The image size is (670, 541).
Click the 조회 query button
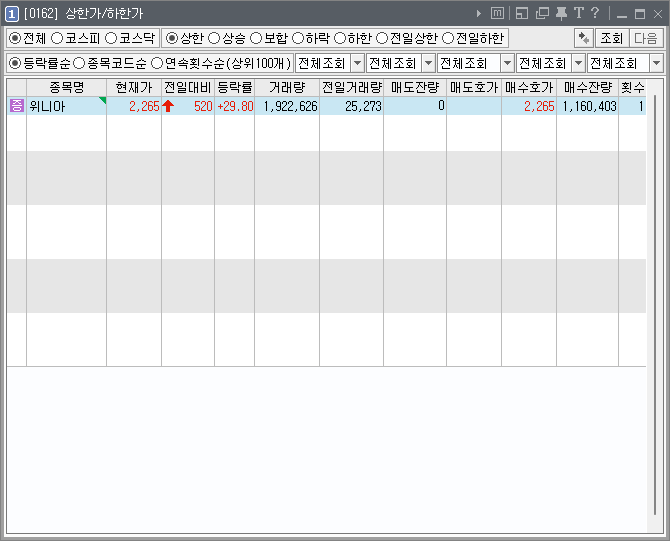point(612,38)
